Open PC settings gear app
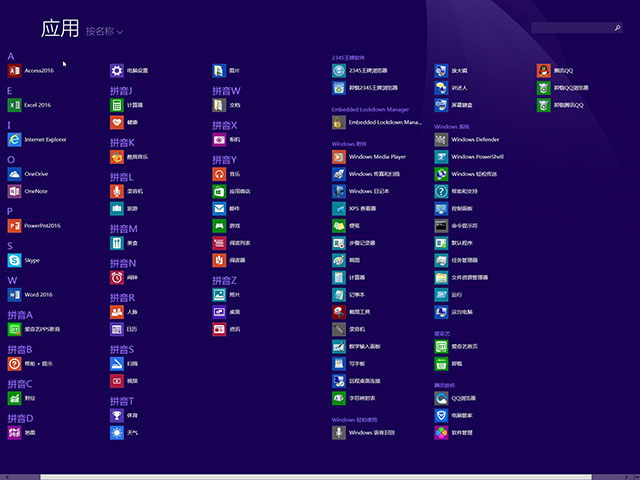The width and height of the screenshot is (640, 480). pyautogui.click(x=129, y=71)
